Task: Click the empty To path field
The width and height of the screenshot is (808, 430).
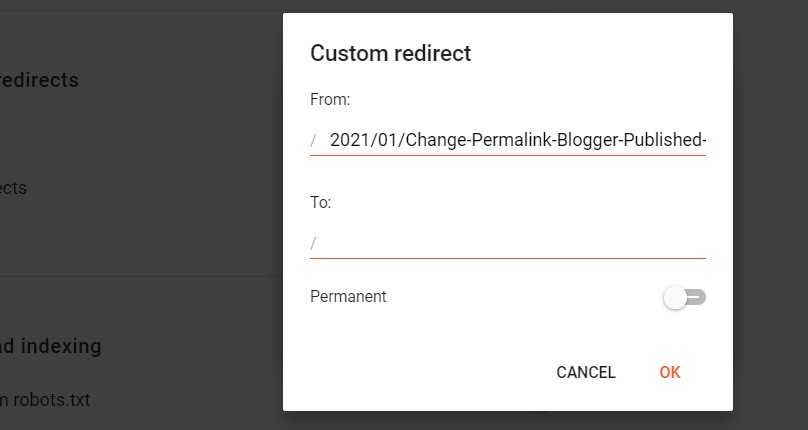Action: click(x=516, y=243)
